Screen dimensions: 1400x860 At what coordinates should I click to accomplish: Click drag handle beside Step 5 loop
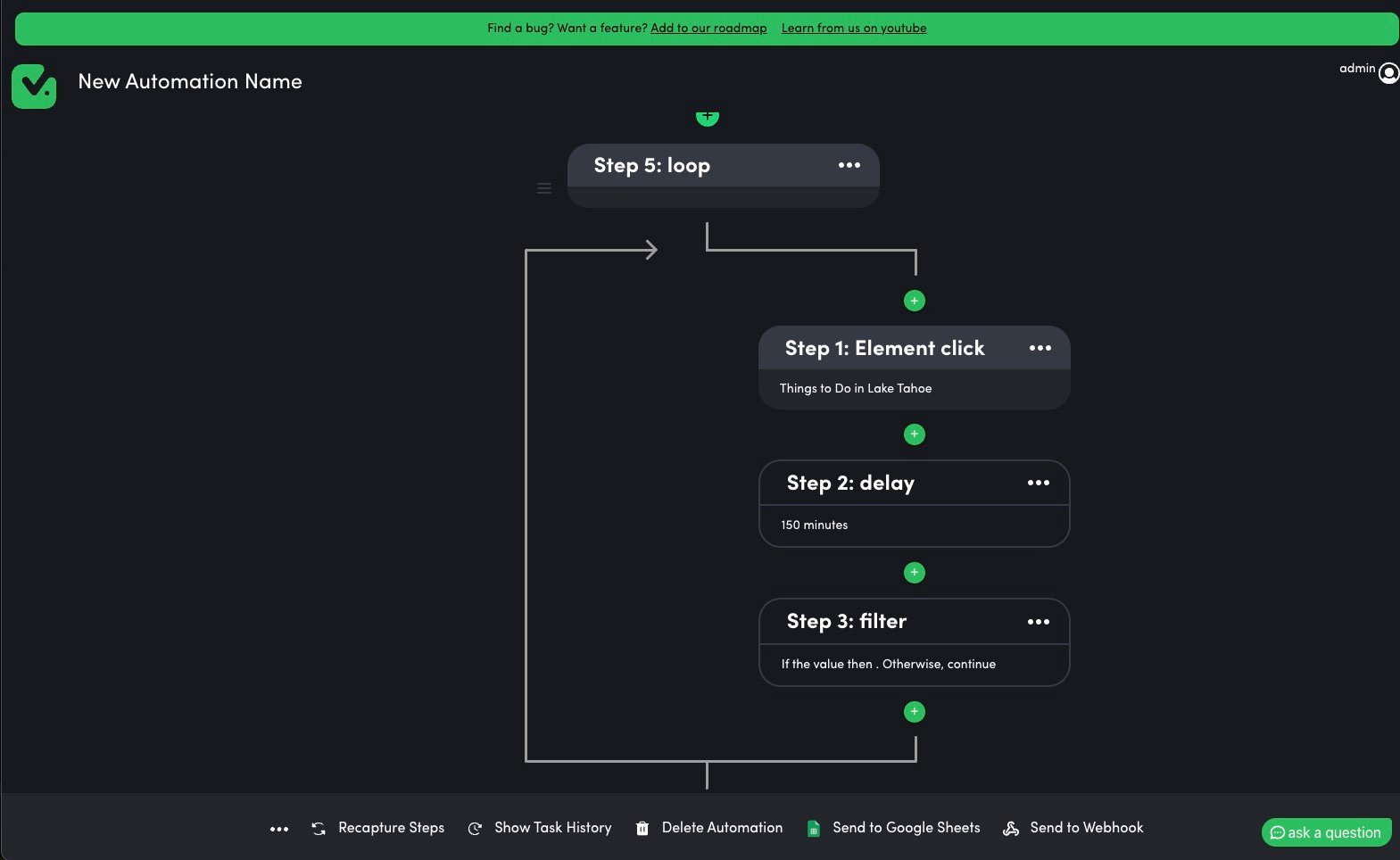tap(544, 188)
